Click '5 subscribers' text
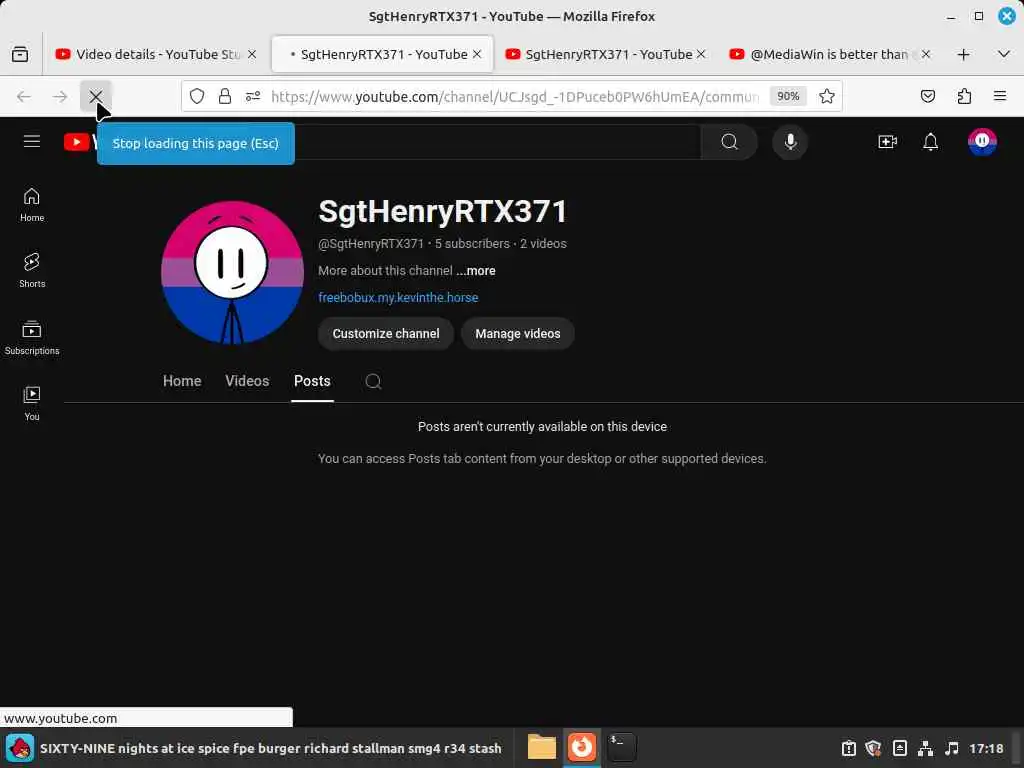 (x=472, y=244)
